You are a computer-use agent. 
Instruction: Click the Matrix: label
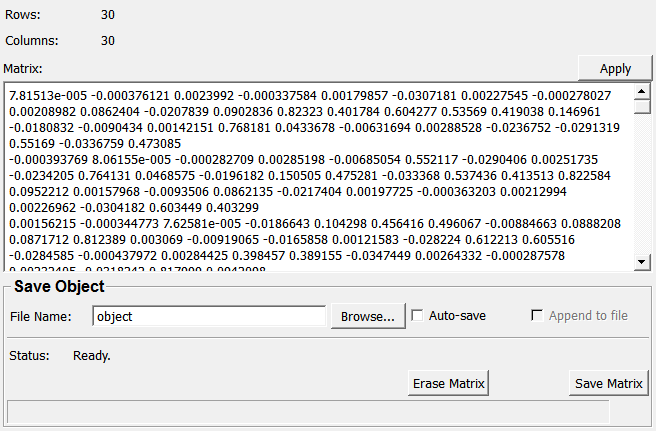point(22,68)
